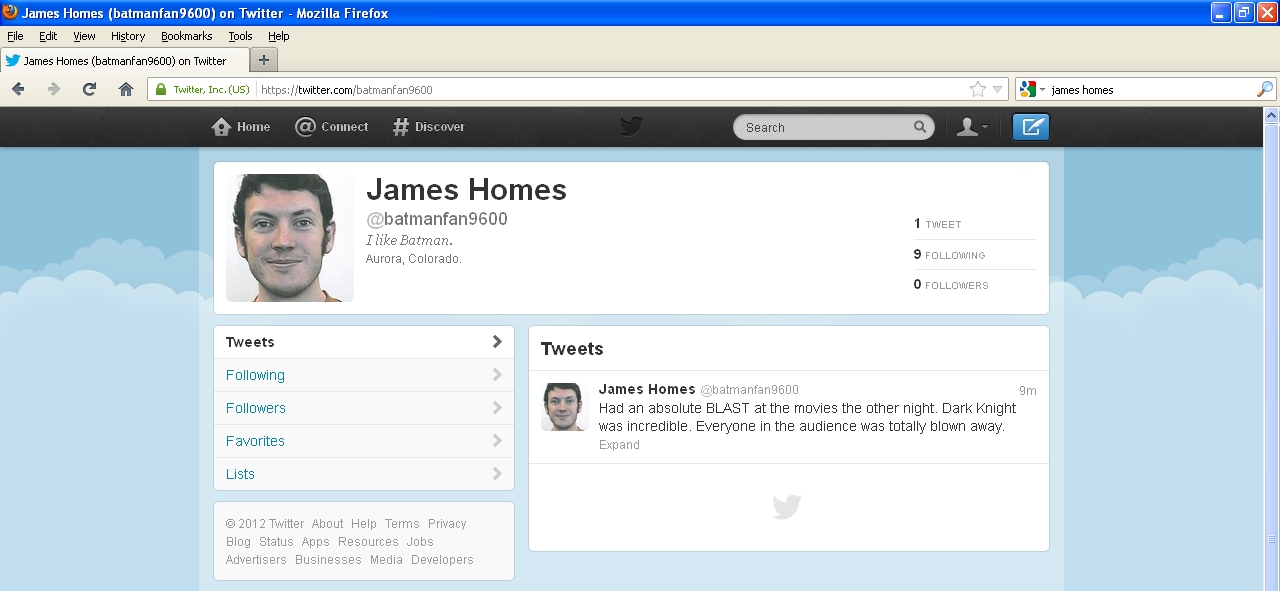
Task: Bookmark this page with star icon
Action: coord(978,89)
